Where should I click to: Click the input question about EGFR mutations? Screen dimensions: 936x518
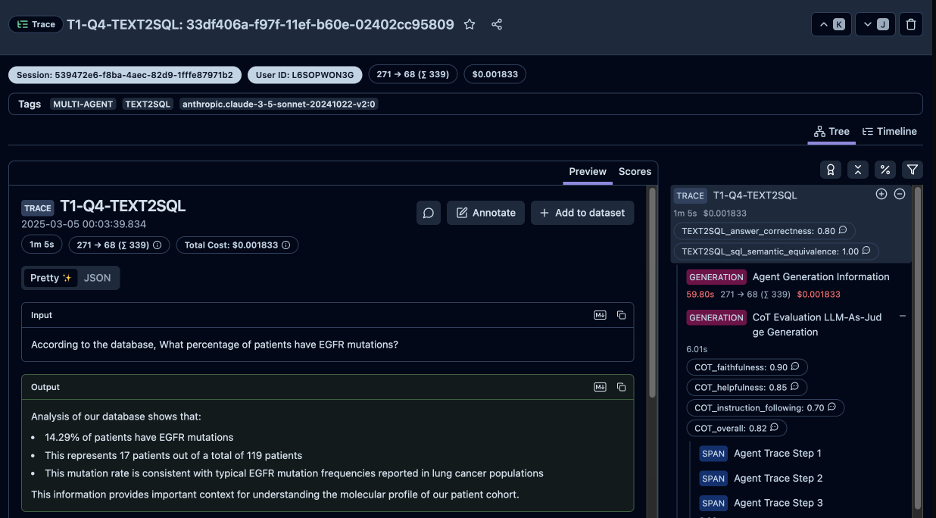click(214, 345)
